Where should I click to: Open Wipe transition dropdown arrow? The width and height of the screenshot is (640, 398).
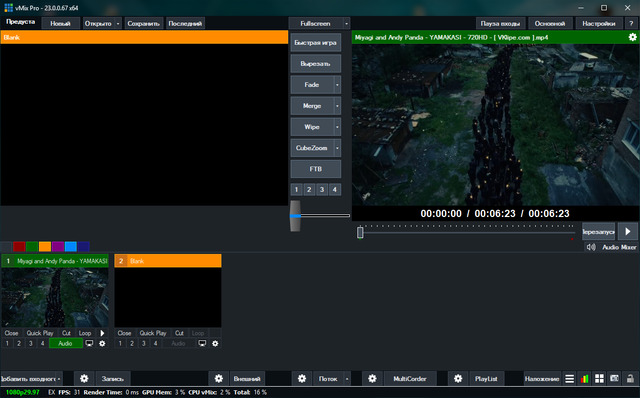click(337, 127)
